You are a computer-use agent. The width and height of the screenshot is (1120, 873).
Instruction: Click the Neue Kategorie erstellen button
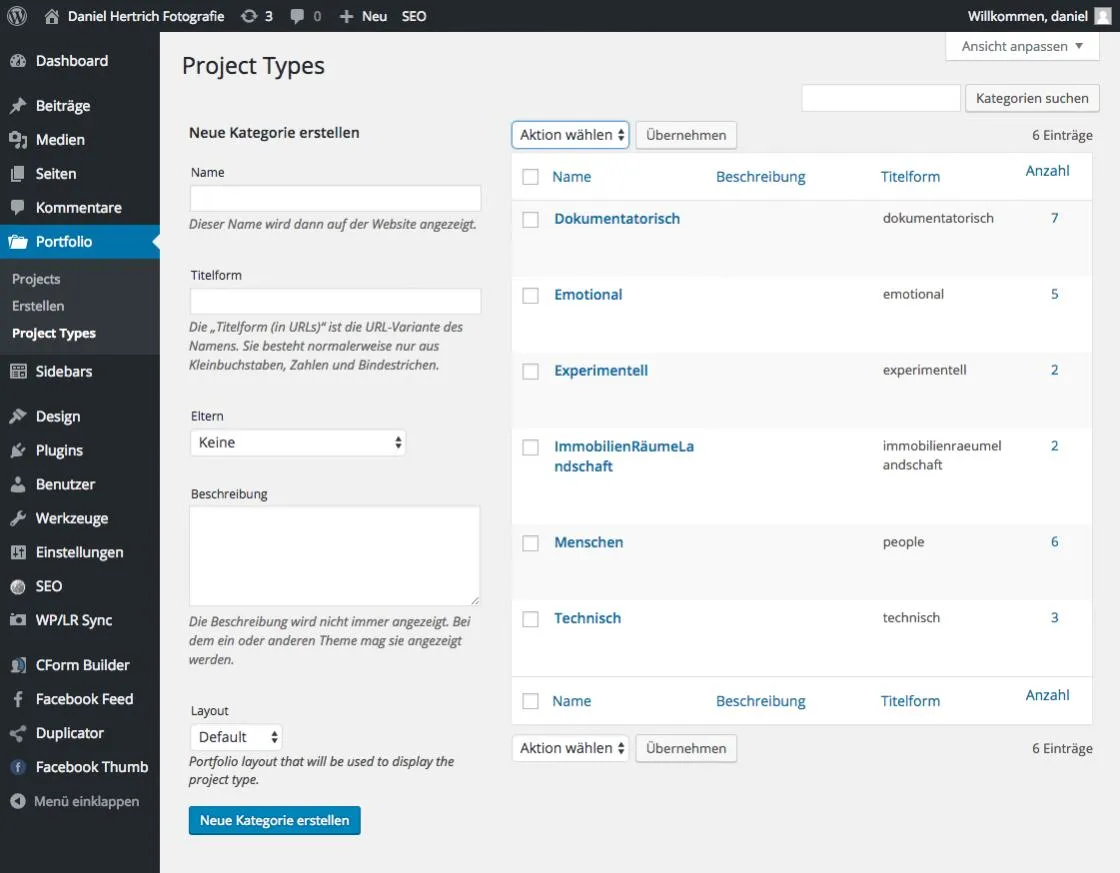[x=274, y=820]
